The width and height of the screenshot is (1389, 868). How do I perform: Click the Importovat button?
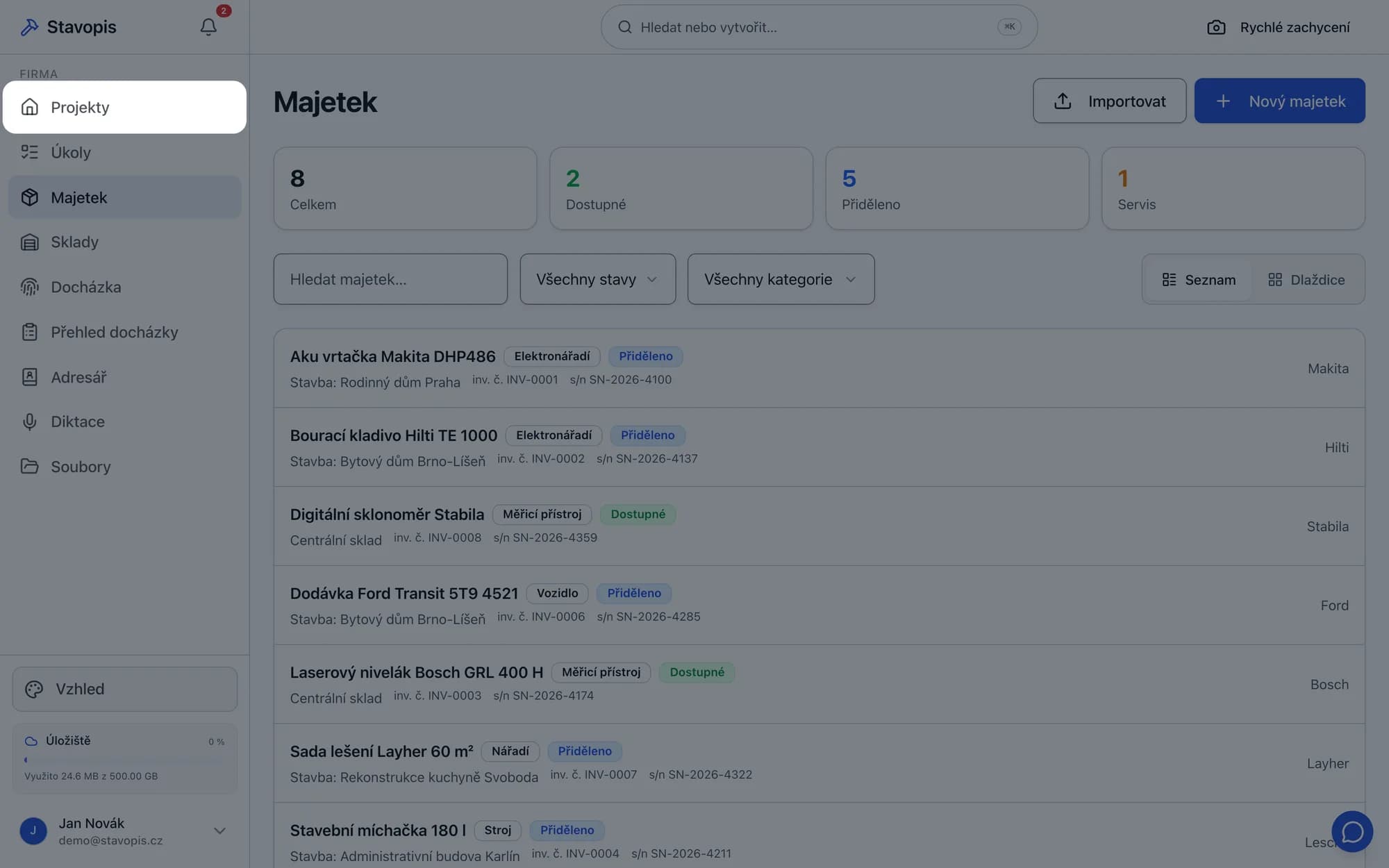tap(1109, 101)
